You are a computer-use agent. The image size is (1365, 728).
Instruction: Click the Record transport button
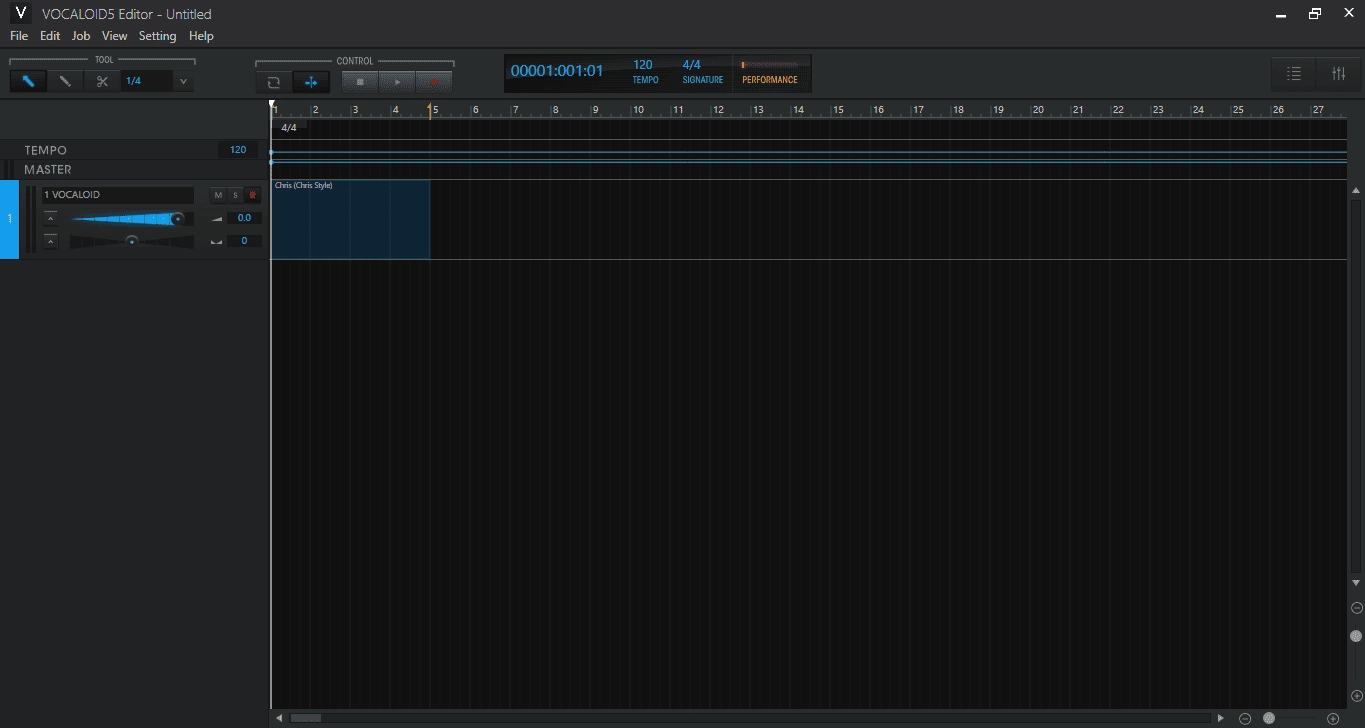(x=434, y=82)
